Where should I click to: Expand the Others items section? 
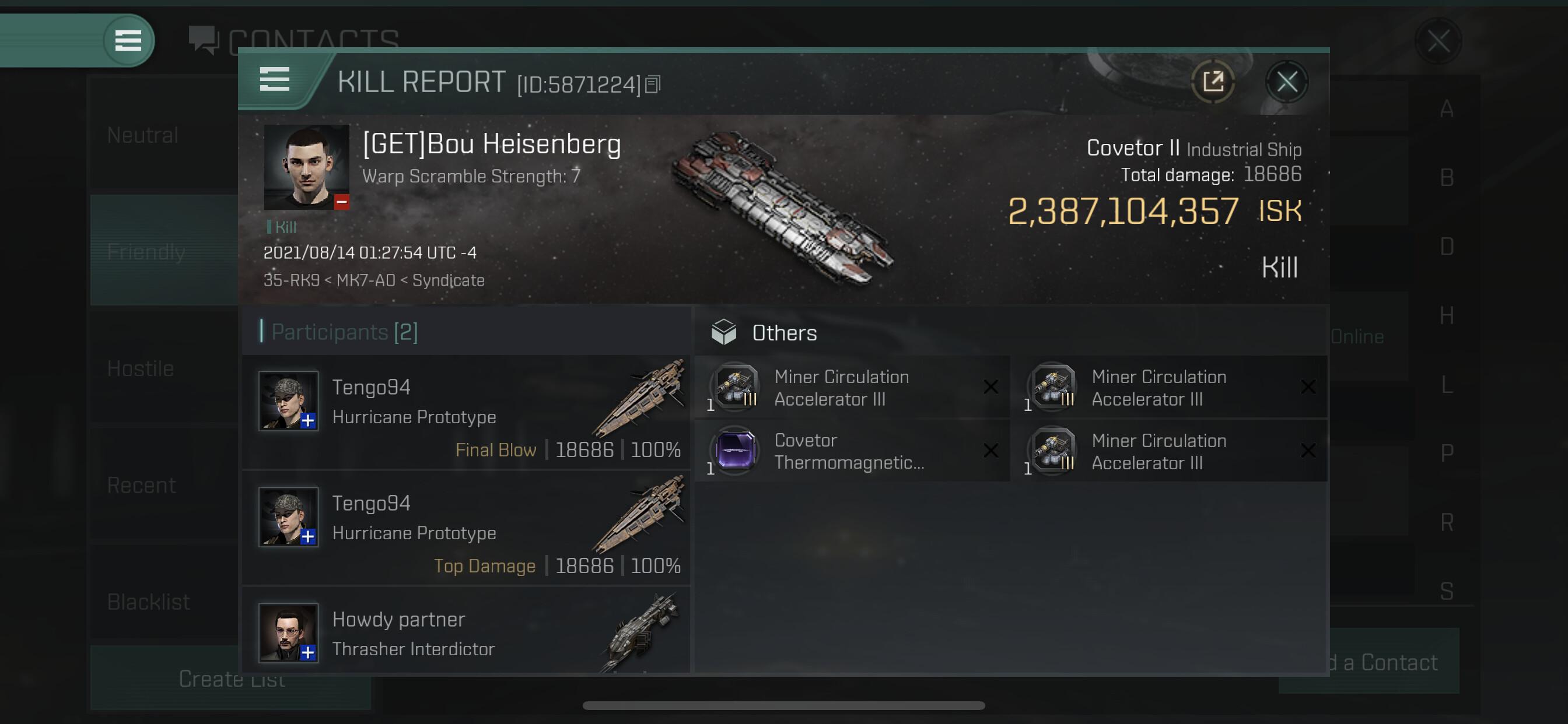pyautogui.click(x=784, y=333)
